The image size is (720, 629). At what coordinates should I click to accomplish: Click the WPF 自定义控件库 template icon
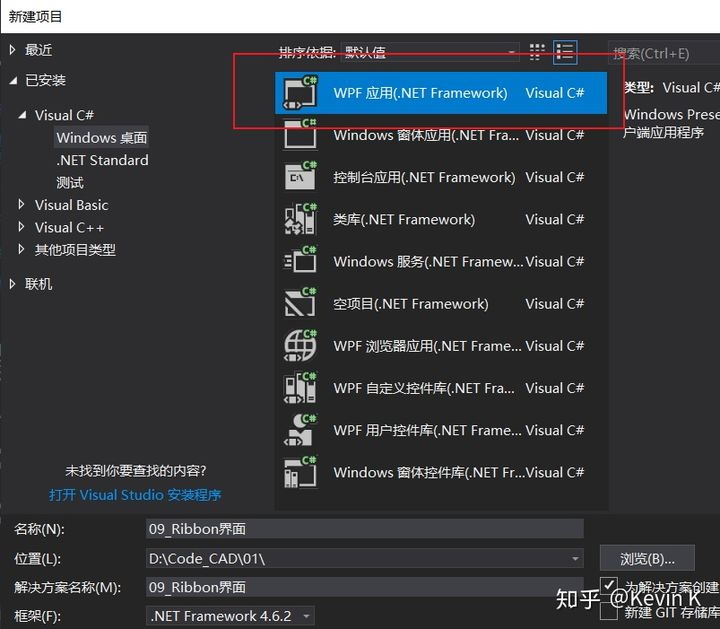point(300,388)
